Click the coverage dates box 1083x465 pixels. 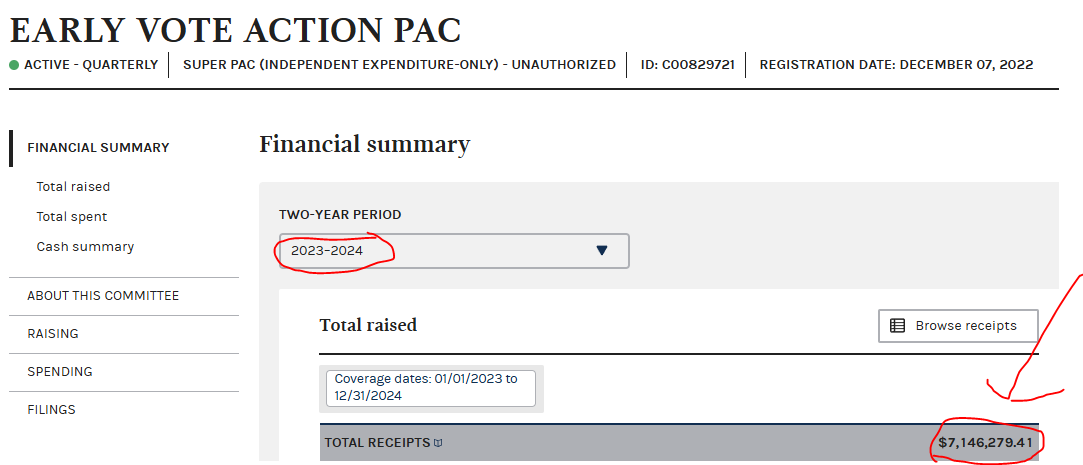[430, 387]
